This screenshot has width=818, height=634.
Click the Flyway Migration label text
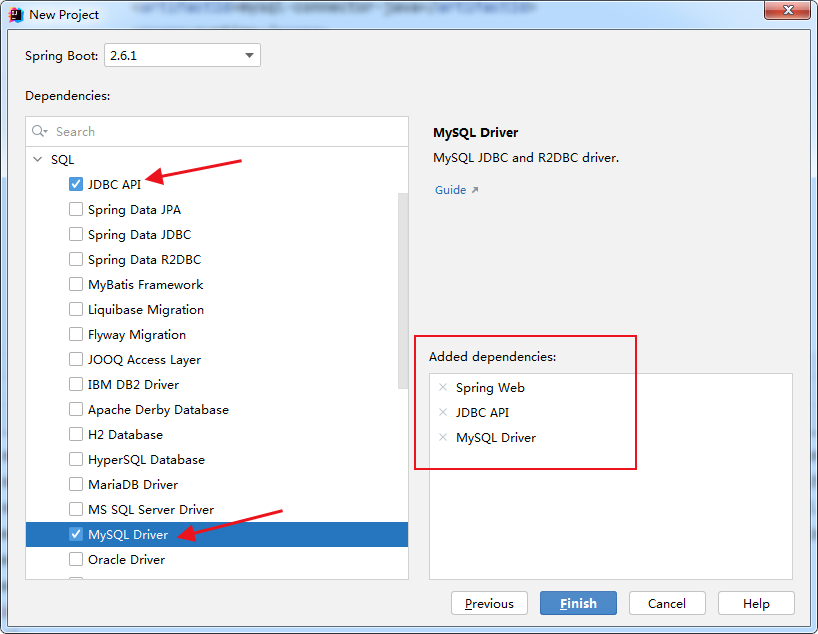(137, 335)
